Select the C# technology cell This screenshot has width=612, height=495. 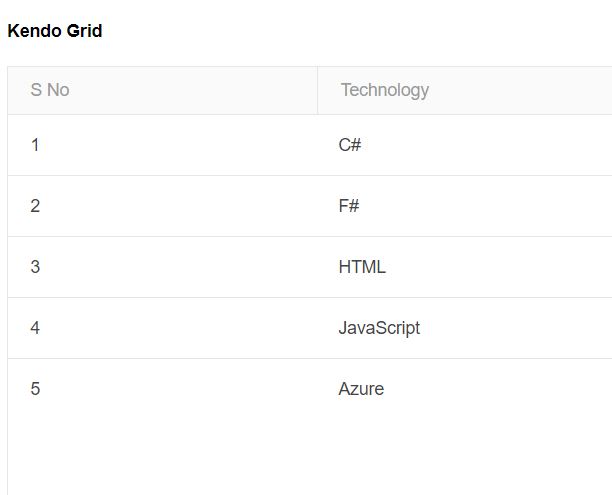pos(465,145)
